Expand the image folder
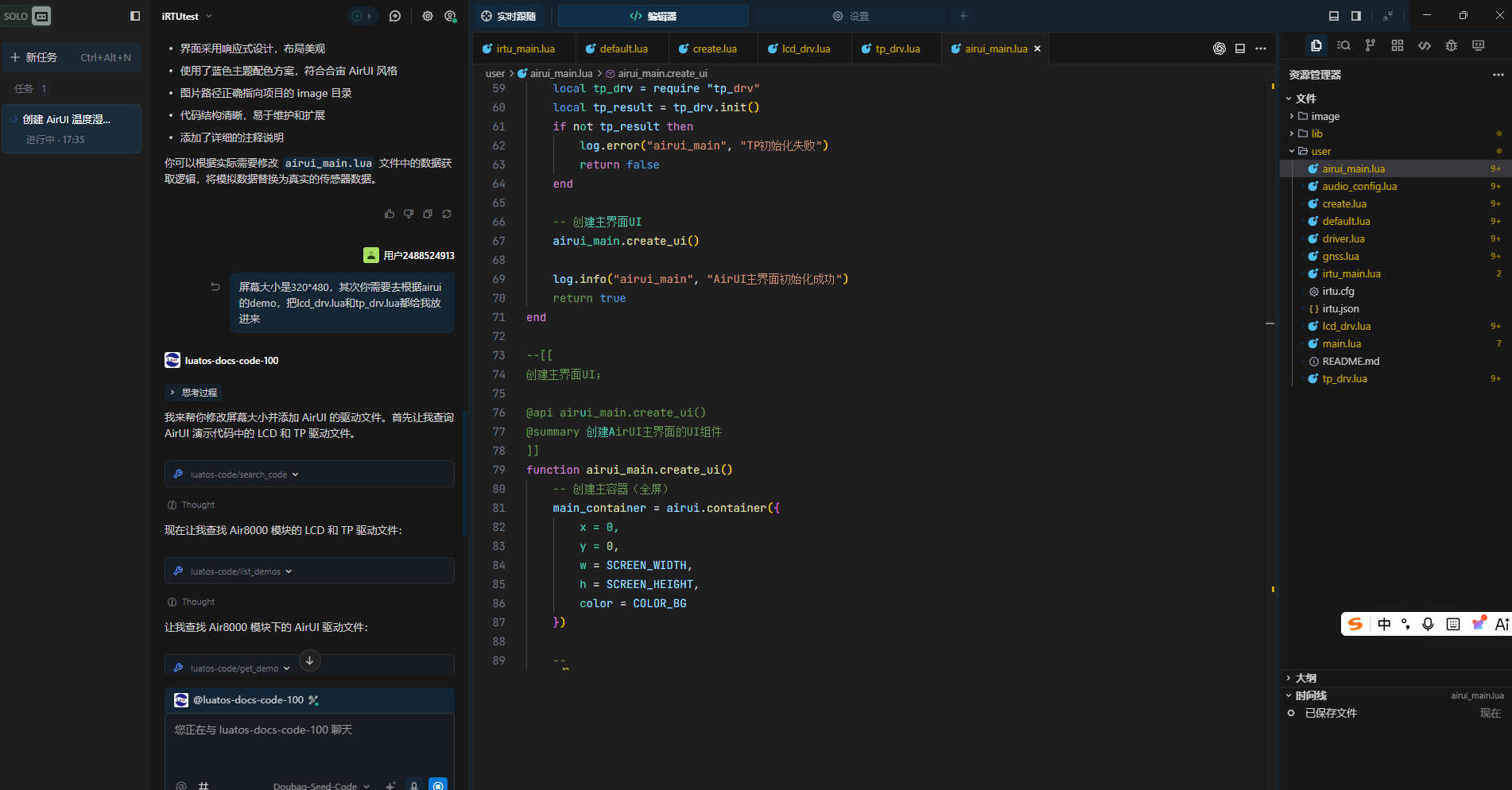1512x790 pixels. [x=1396, y=116]
